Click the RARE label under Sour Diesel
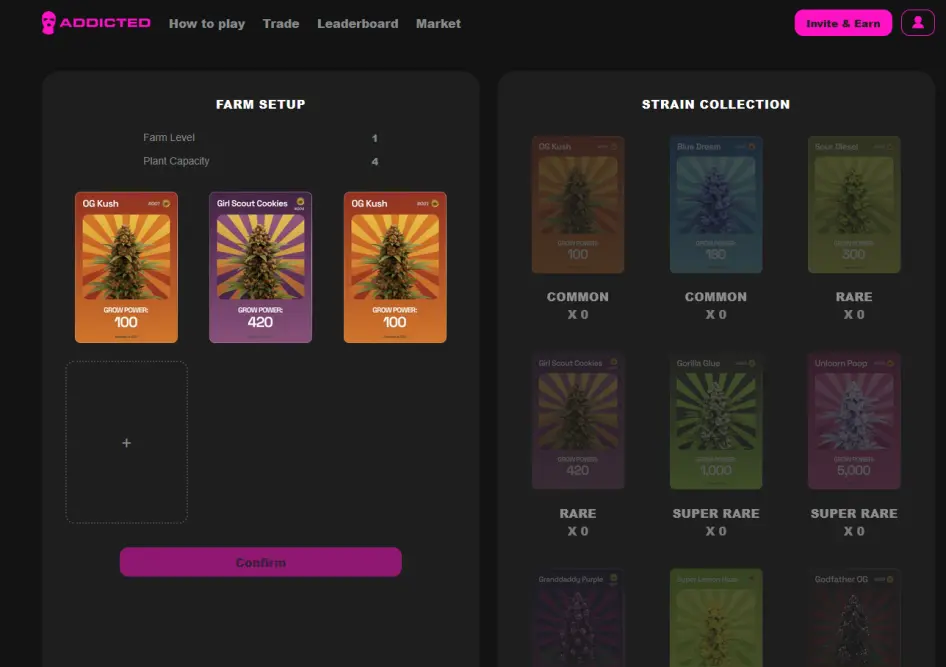The height and width of the screenshot is (667, 946). 854,297
